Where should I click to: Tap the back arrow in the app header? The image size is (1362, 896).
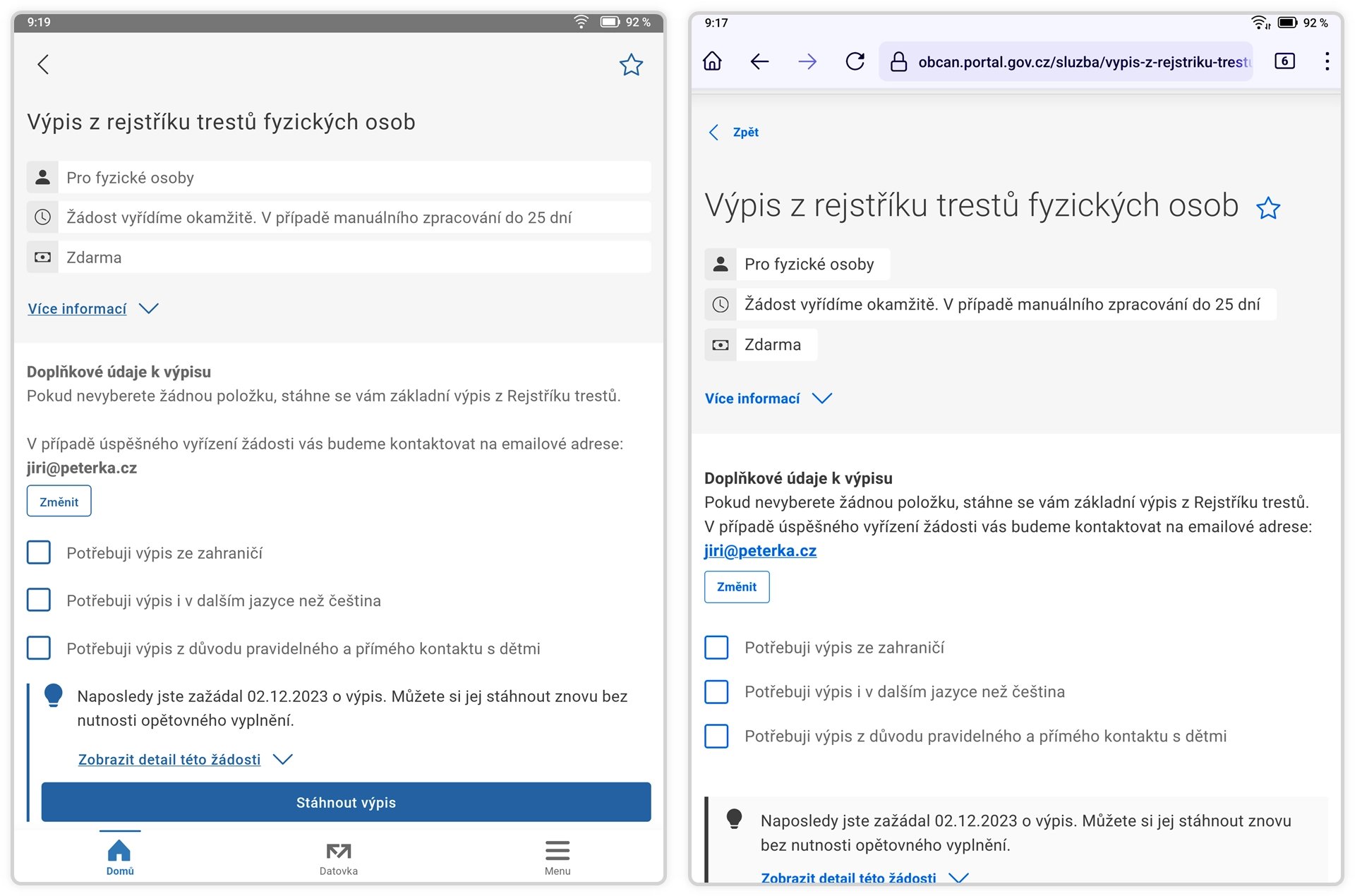point(44,65)
